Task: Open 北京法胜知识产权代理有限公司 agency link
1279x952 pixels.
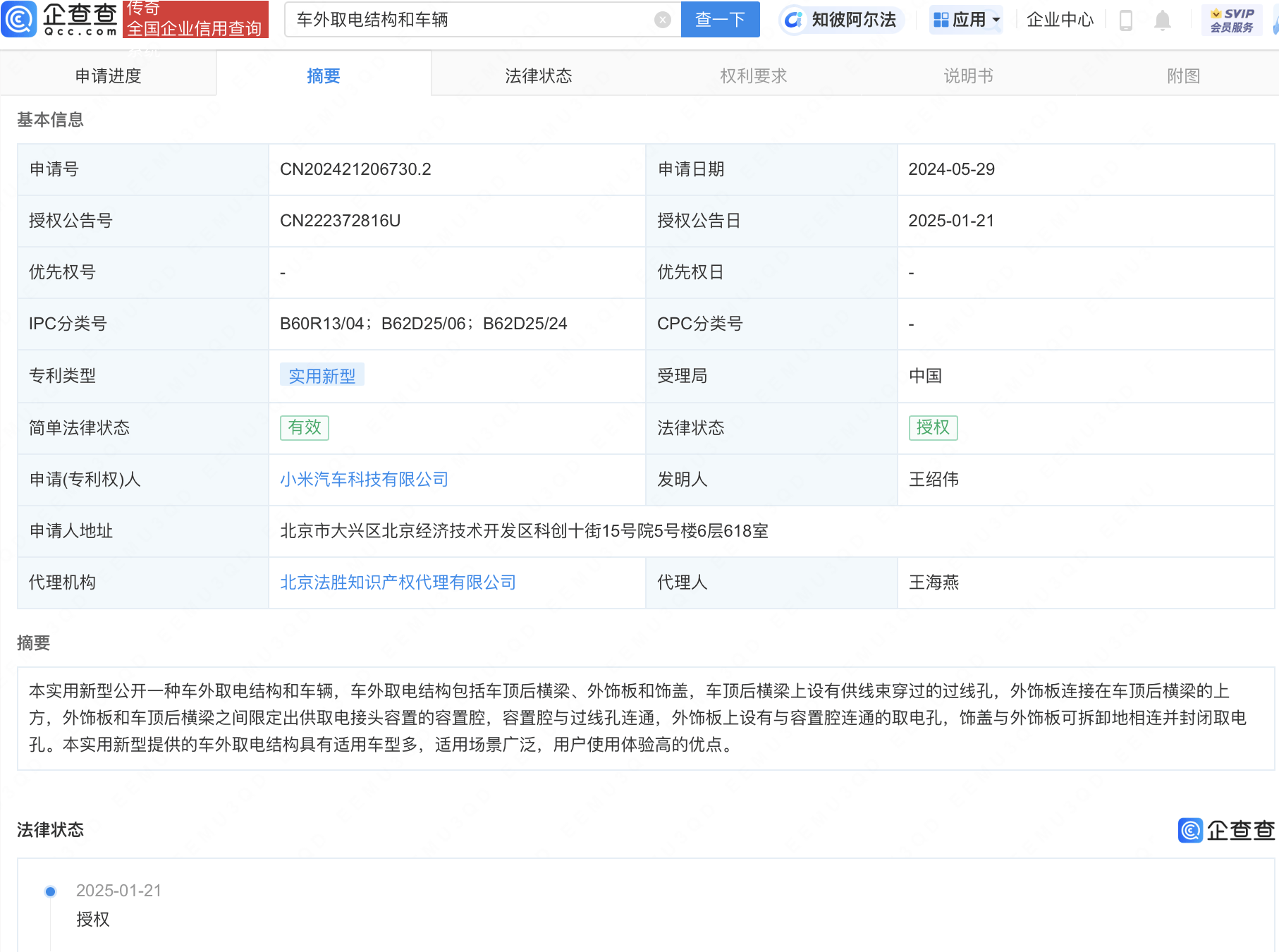Action: tap(398, 582)
